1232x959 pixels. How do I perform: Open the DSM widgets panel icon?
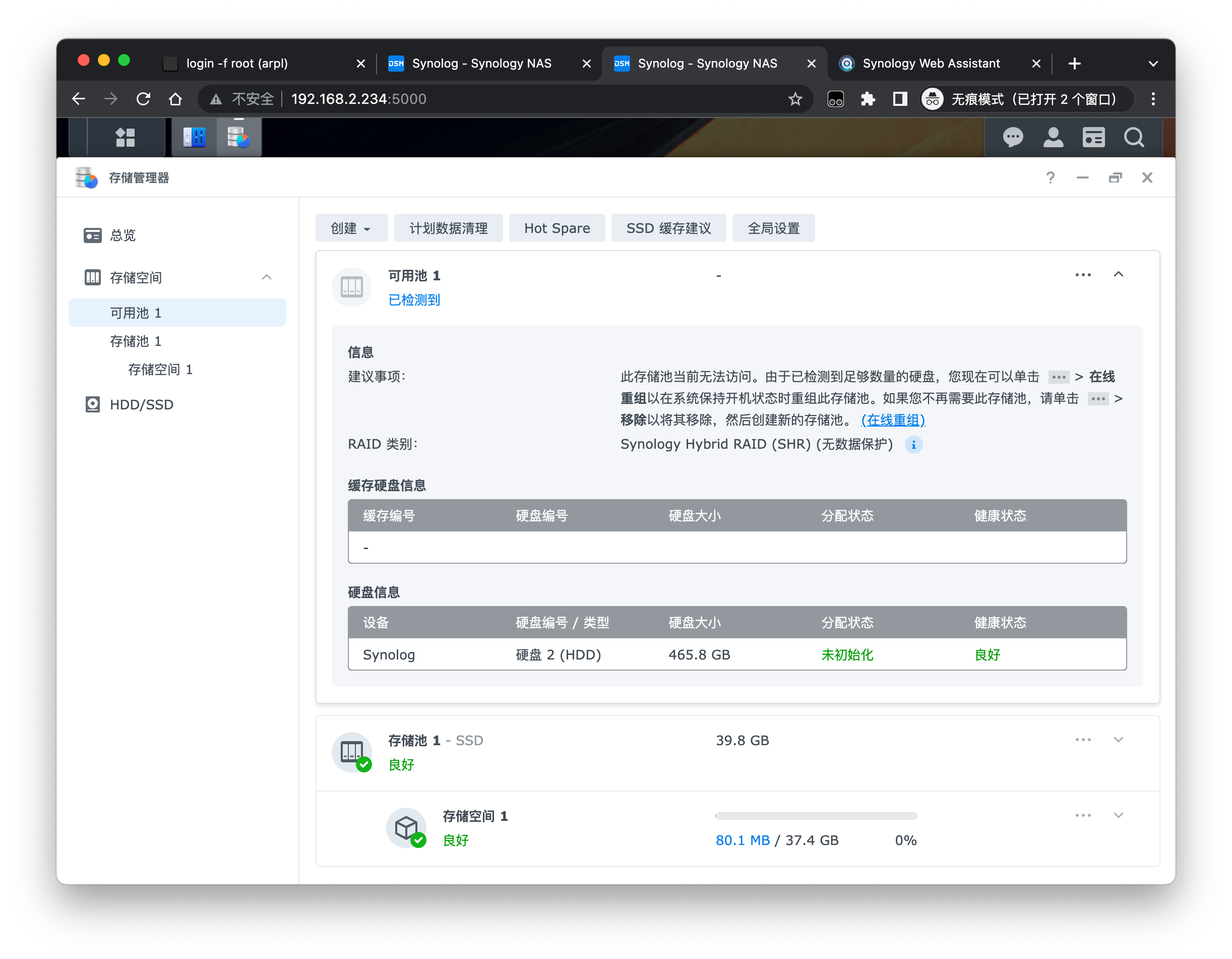(1093, 137)
